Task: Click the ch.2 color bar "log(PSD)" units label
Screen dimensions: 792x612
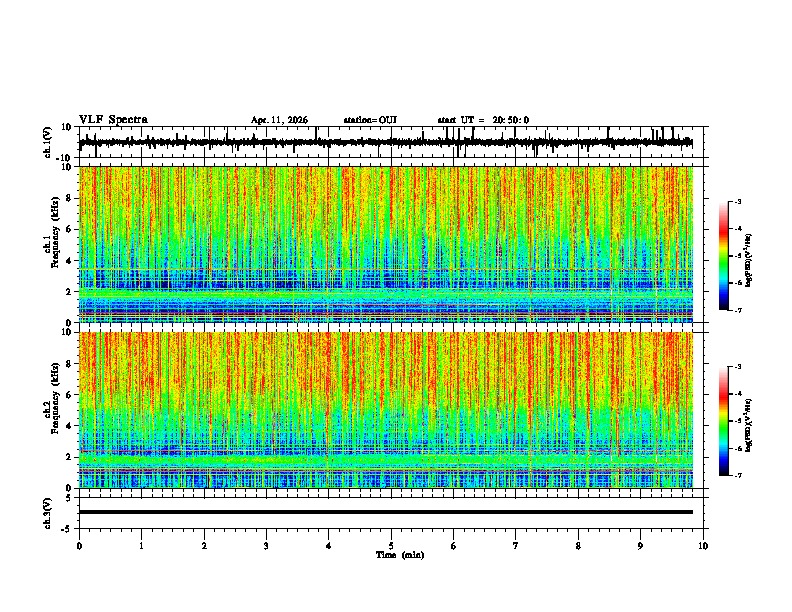Action: point(748,425)
